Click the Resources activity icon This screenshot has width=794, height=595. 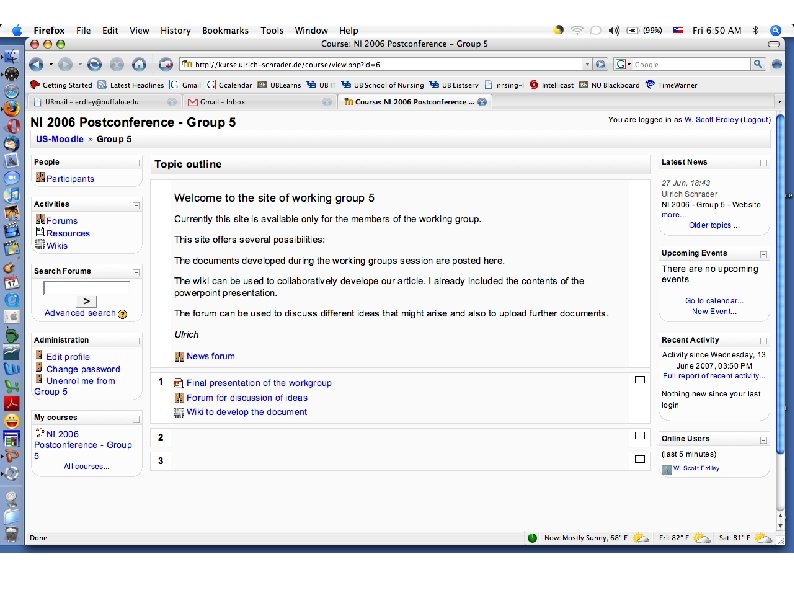click(x=40, y=232)
